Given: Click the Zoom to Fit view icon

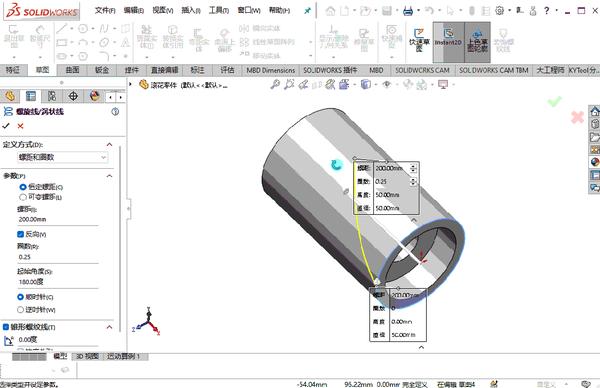Looking at the screenshot, I should coord(275,85).
